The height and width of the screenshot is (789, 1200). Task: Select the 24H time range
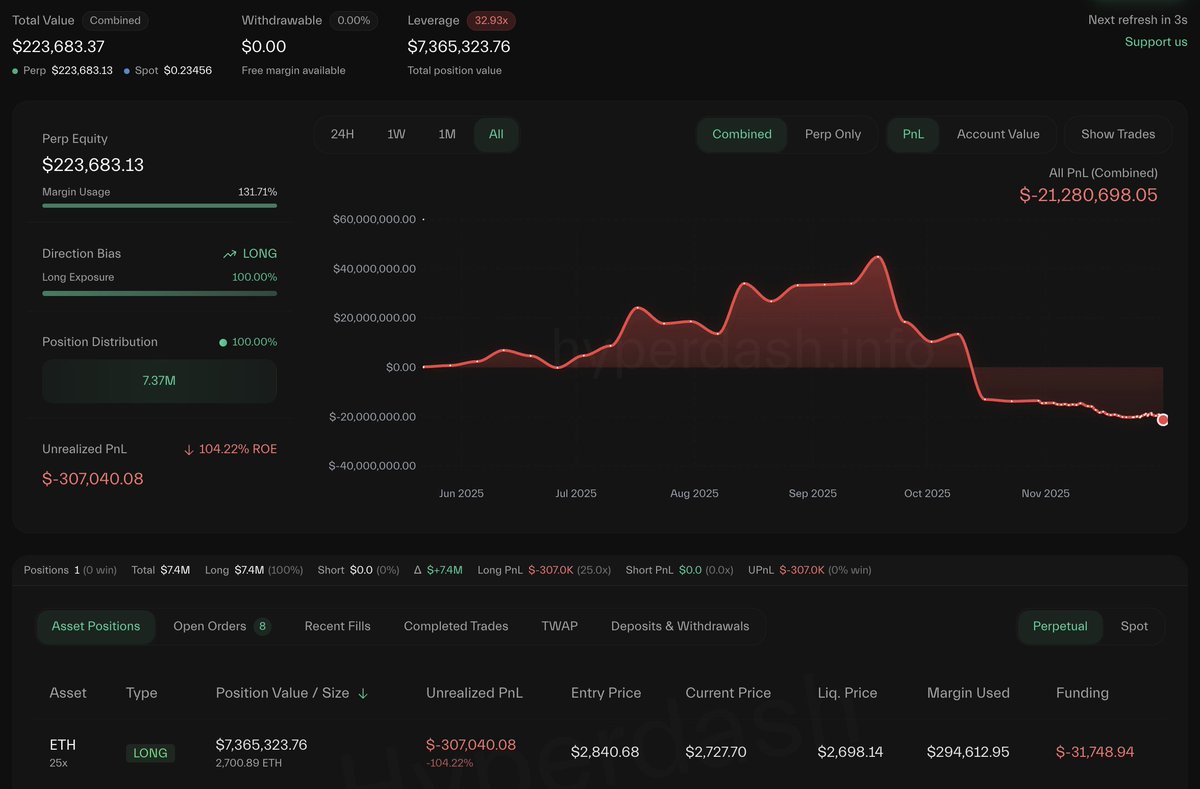point(342,134)
